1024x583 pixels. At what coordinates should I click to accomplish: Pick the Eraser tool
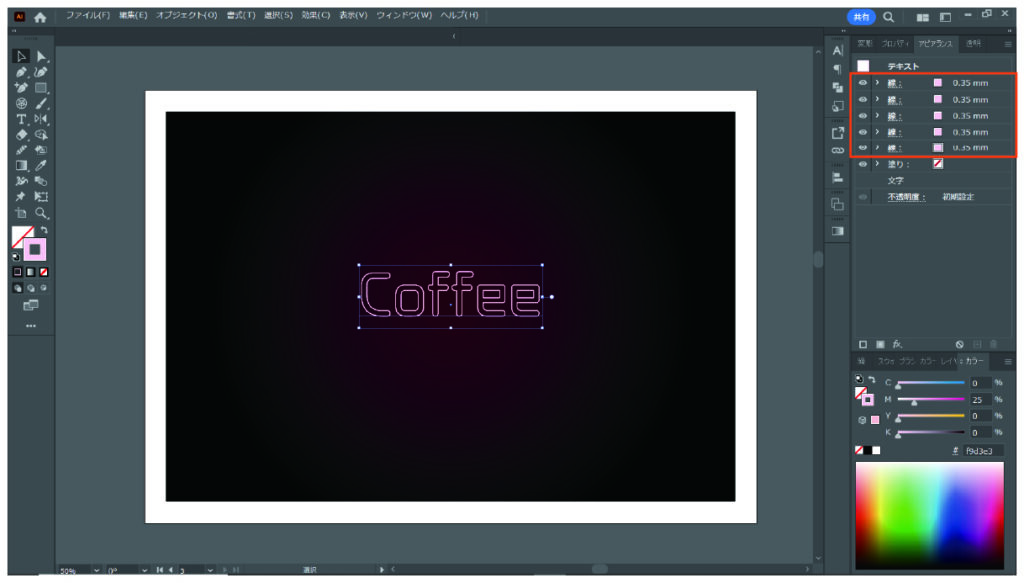21,134
